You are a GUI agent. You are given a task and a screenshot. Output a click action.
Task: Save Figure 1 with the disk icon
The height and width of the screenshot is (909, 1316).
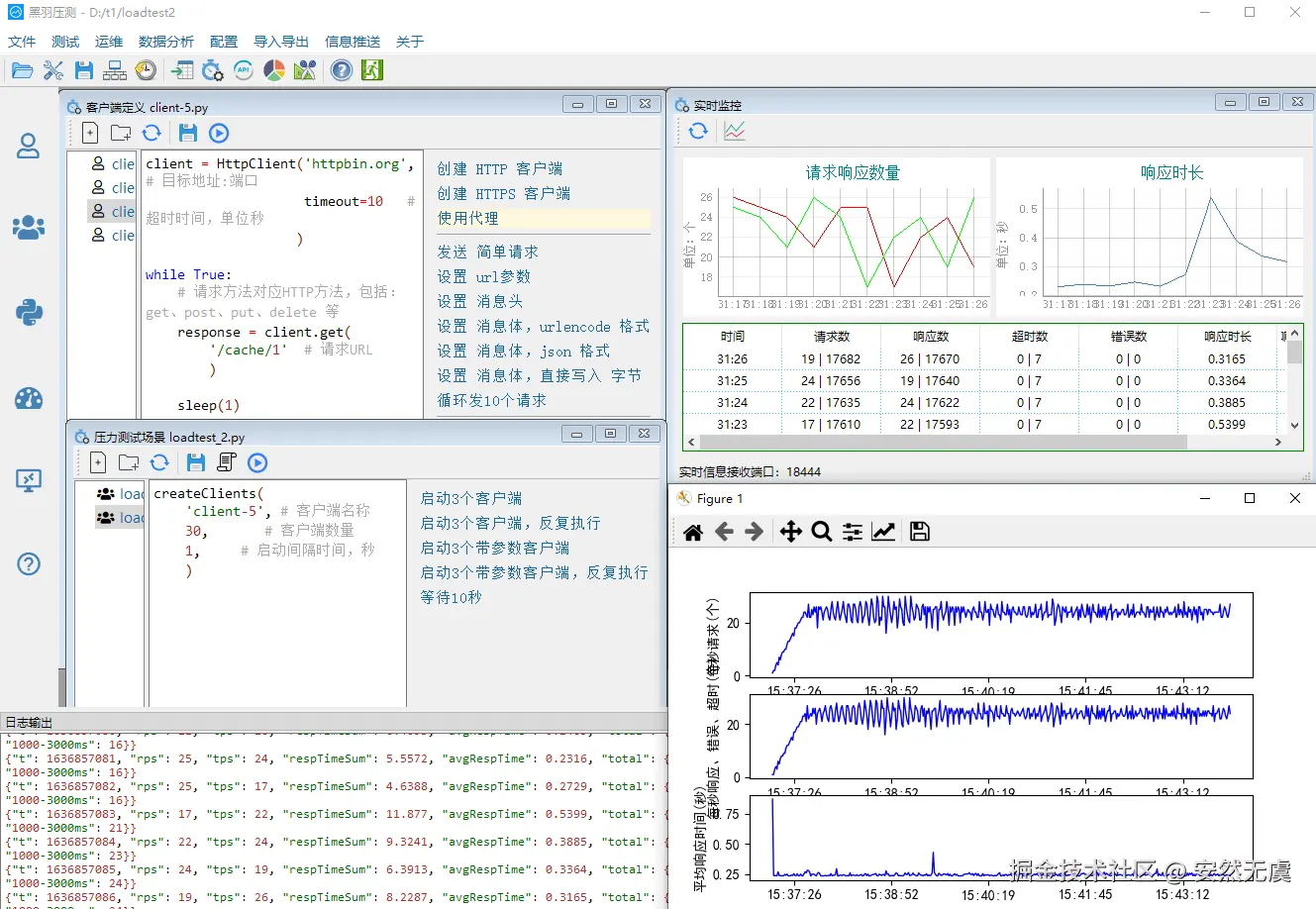[x=920, y=532]
